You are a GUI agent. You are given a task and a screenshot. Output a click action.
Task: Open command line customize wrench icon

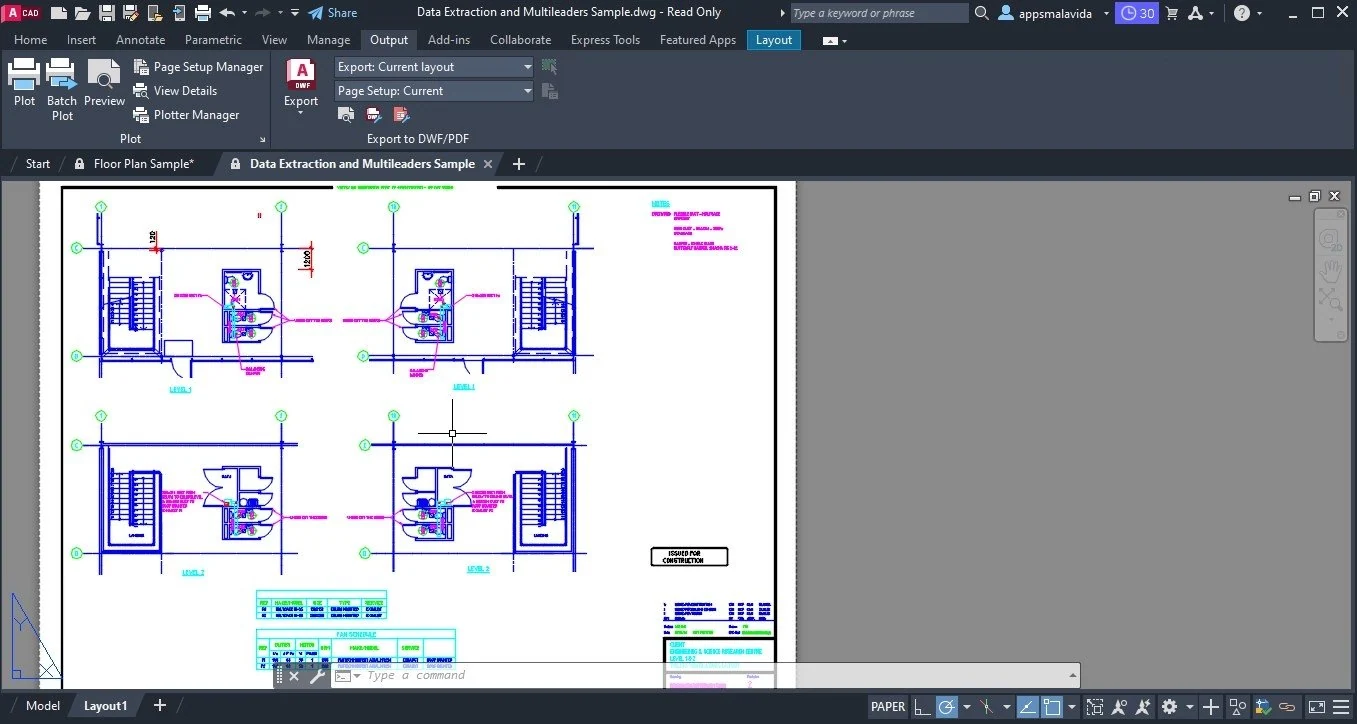[317, 676]
